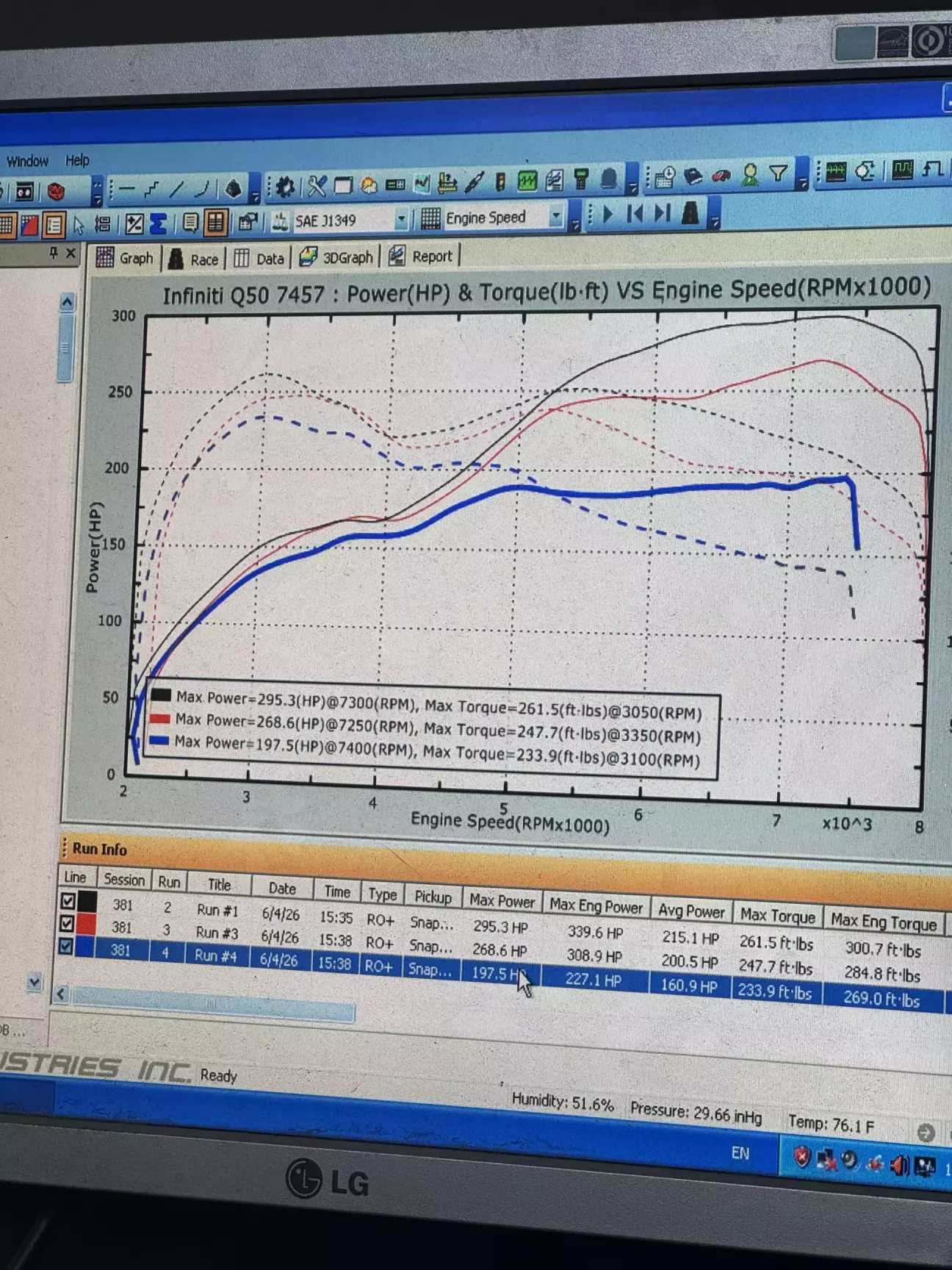
Task: Sort the table by the Max Torque column
Action: [x=777, y=916]
